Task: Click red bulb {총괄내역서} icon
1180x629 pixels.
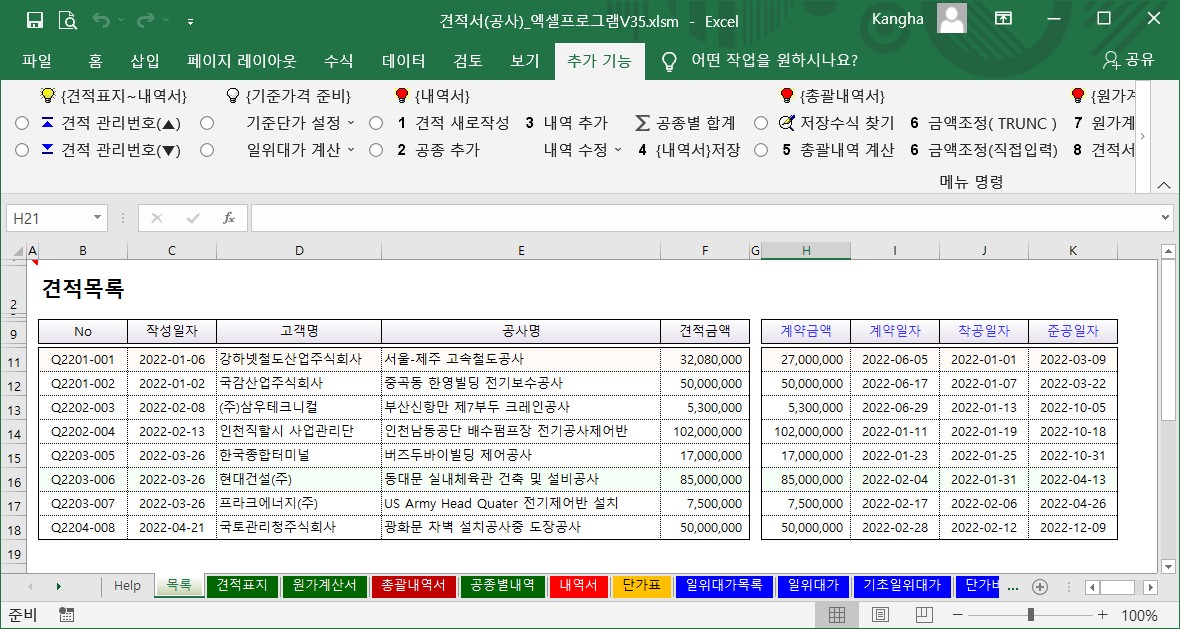Action: click(787, 96)
